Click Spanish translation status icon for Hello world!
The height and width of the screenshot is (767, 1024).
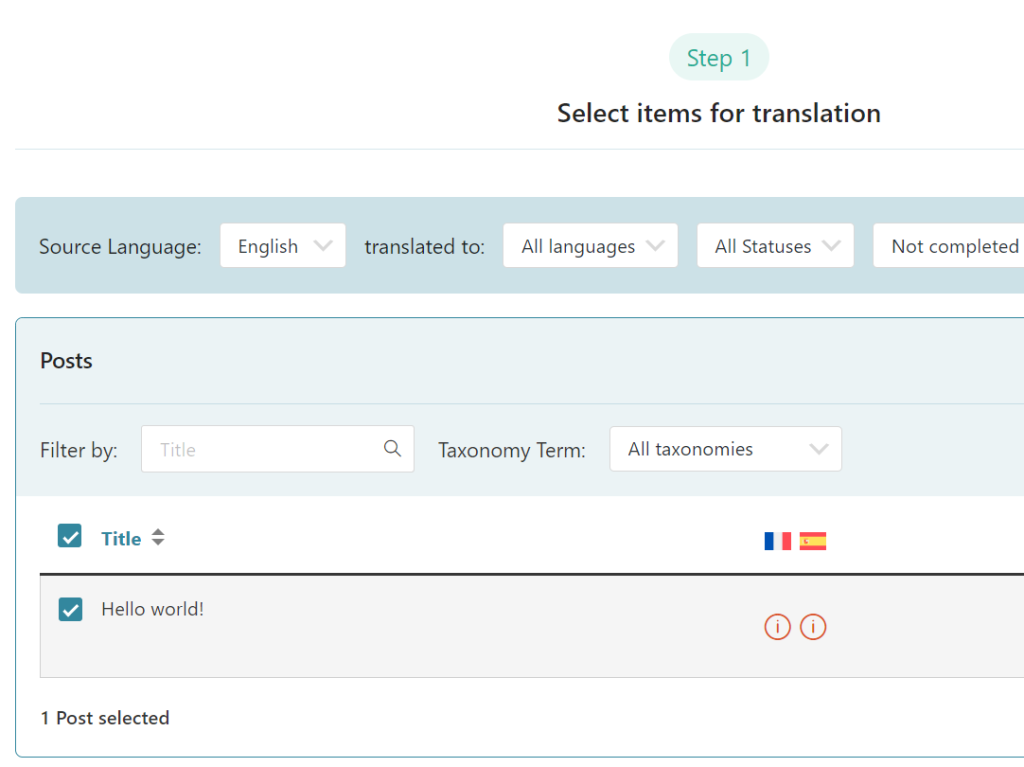[812, 627]
